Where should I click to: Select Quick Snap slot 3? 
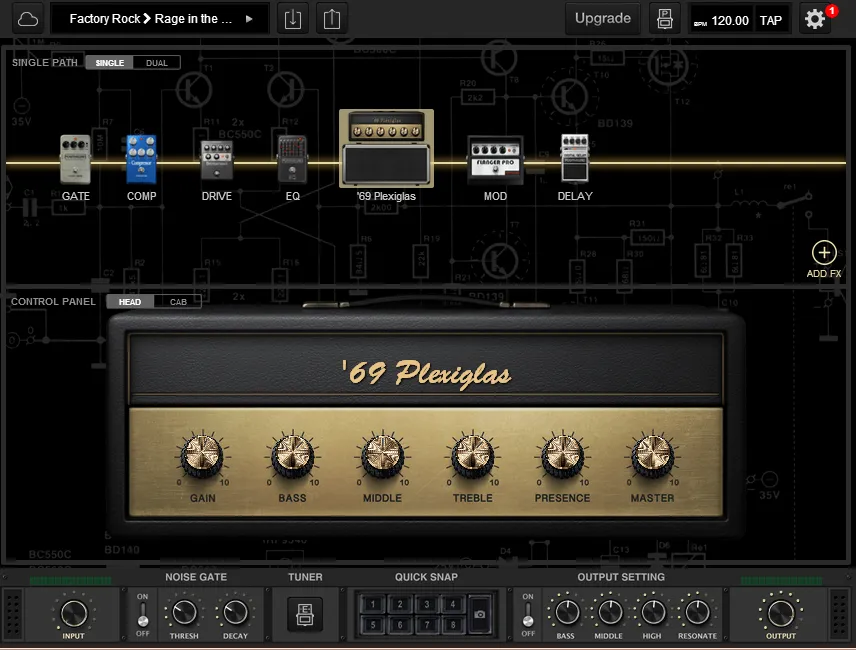tap(426, 604)
